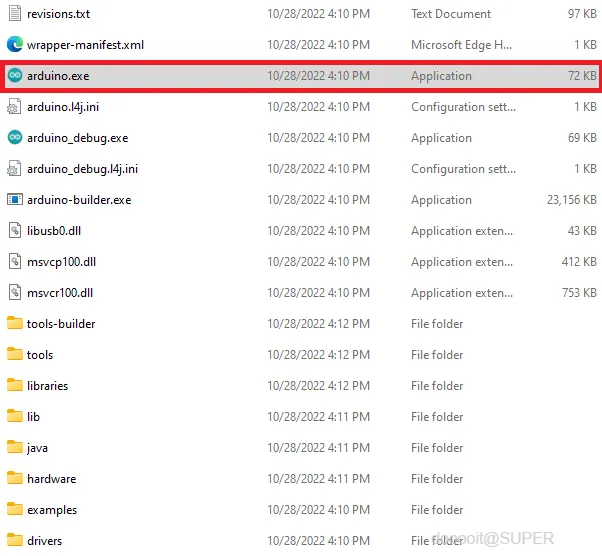Click the drivers folder icon
Screen dimensions: 602x556
(15, 540)
